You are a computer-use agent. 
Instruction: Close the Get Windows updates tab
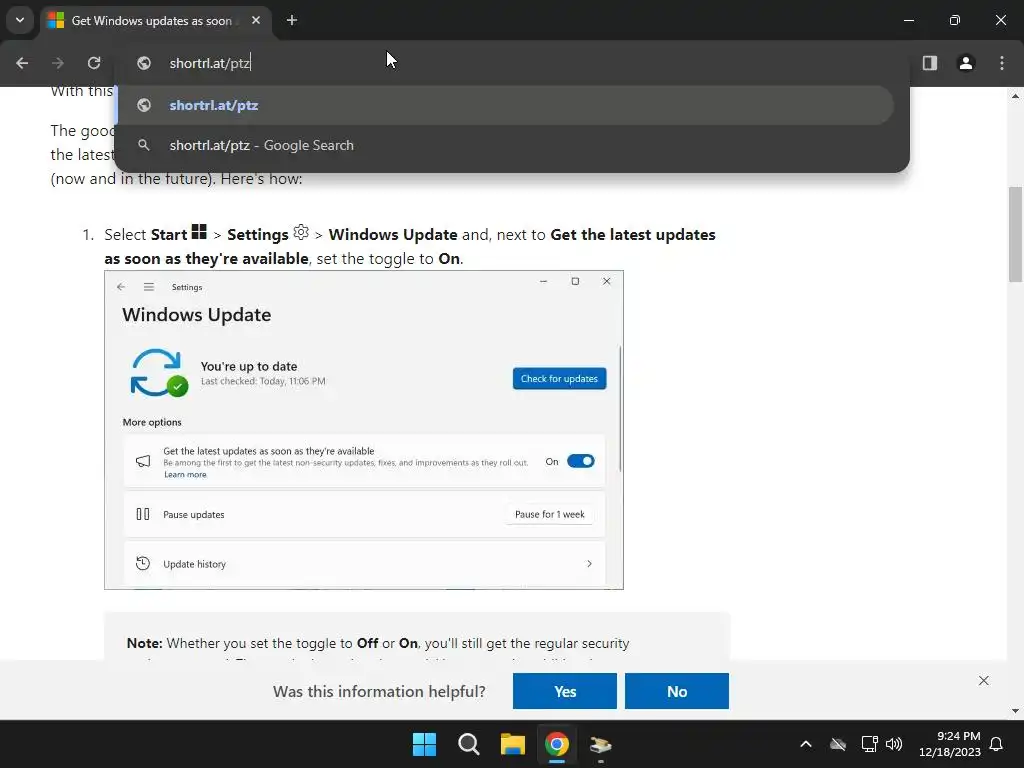pos(256,20)
